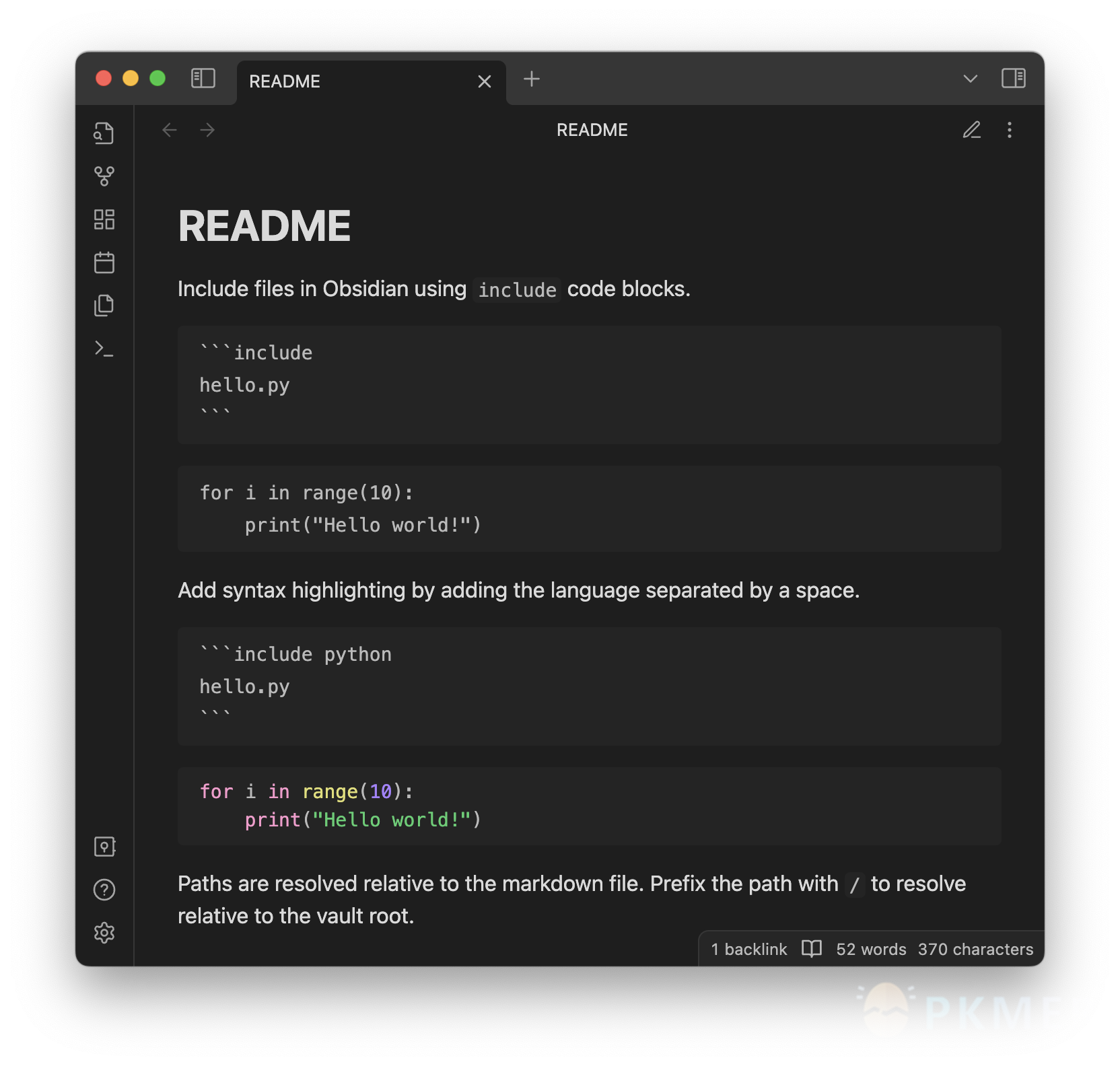
Task: Open the Help icon
Action: (x=104, y=890)
